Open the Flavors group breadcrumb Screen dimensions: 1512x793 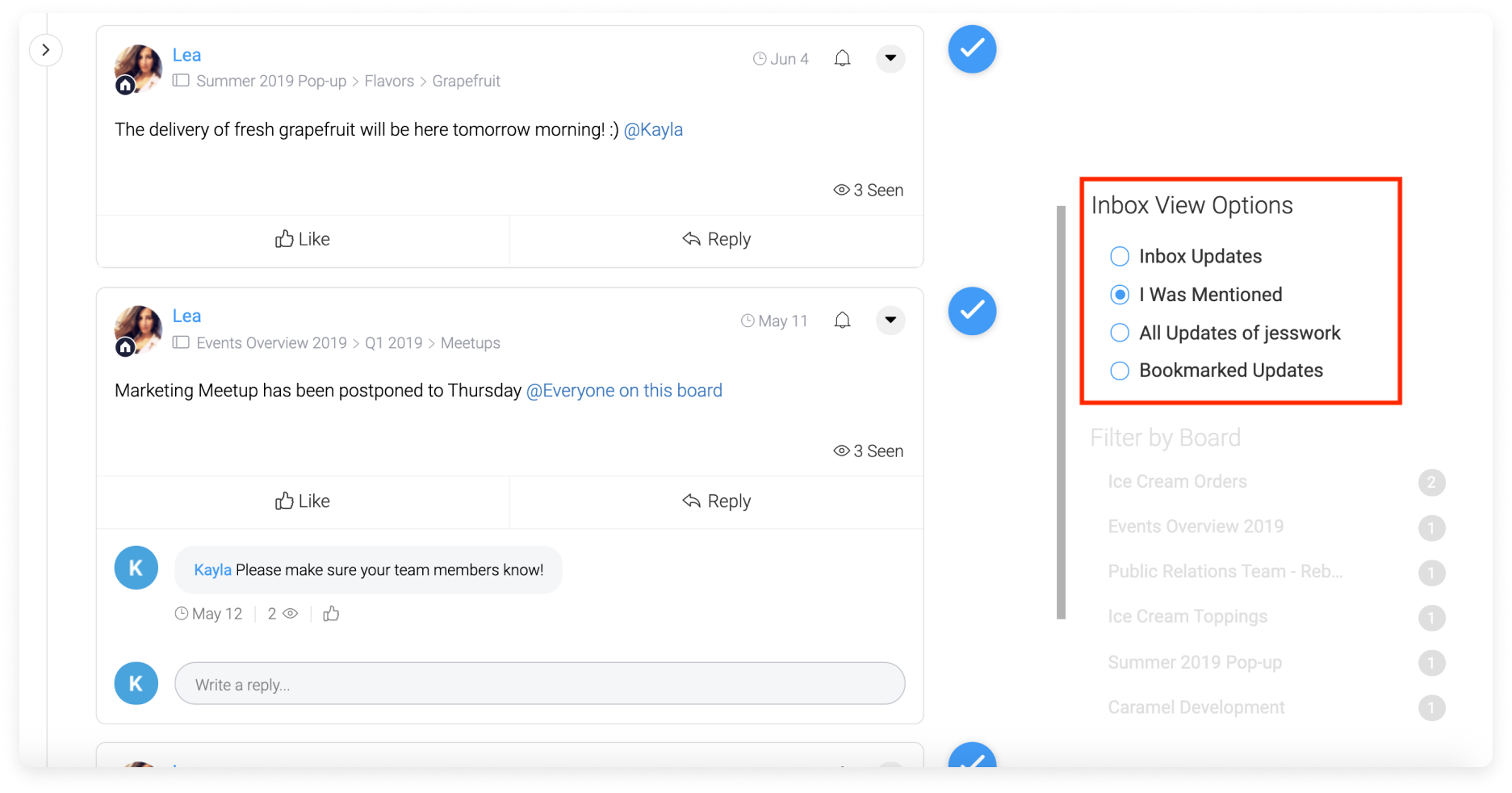point(389,81)
